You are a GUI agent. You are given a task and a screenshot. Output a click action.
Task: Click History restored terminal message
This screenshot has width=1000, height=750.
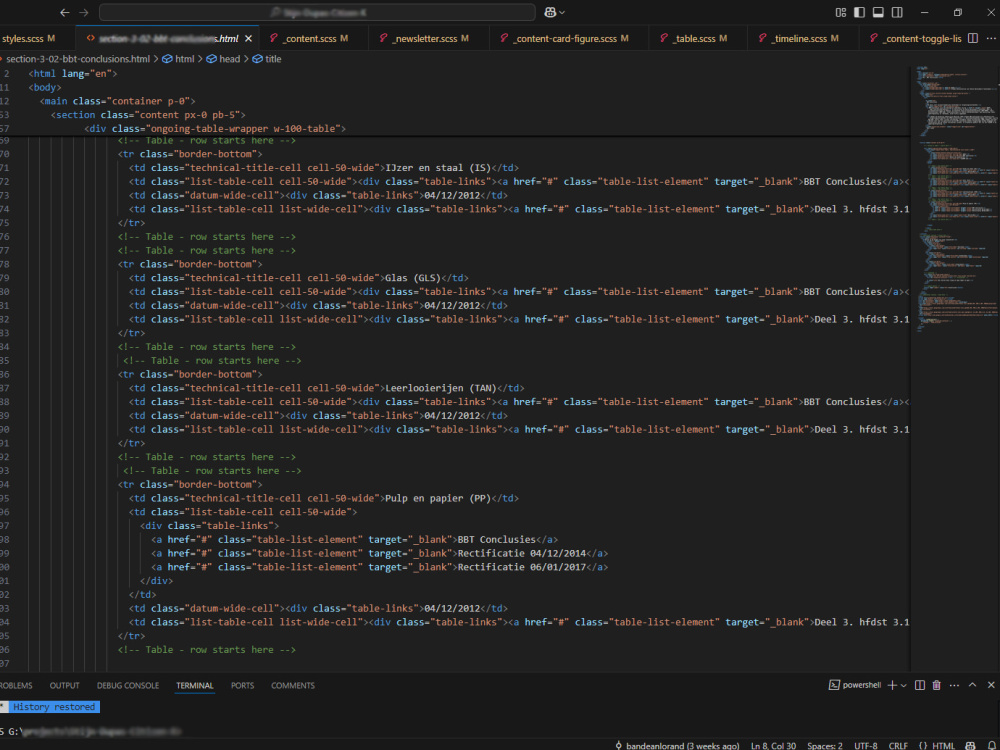(54, 707)
